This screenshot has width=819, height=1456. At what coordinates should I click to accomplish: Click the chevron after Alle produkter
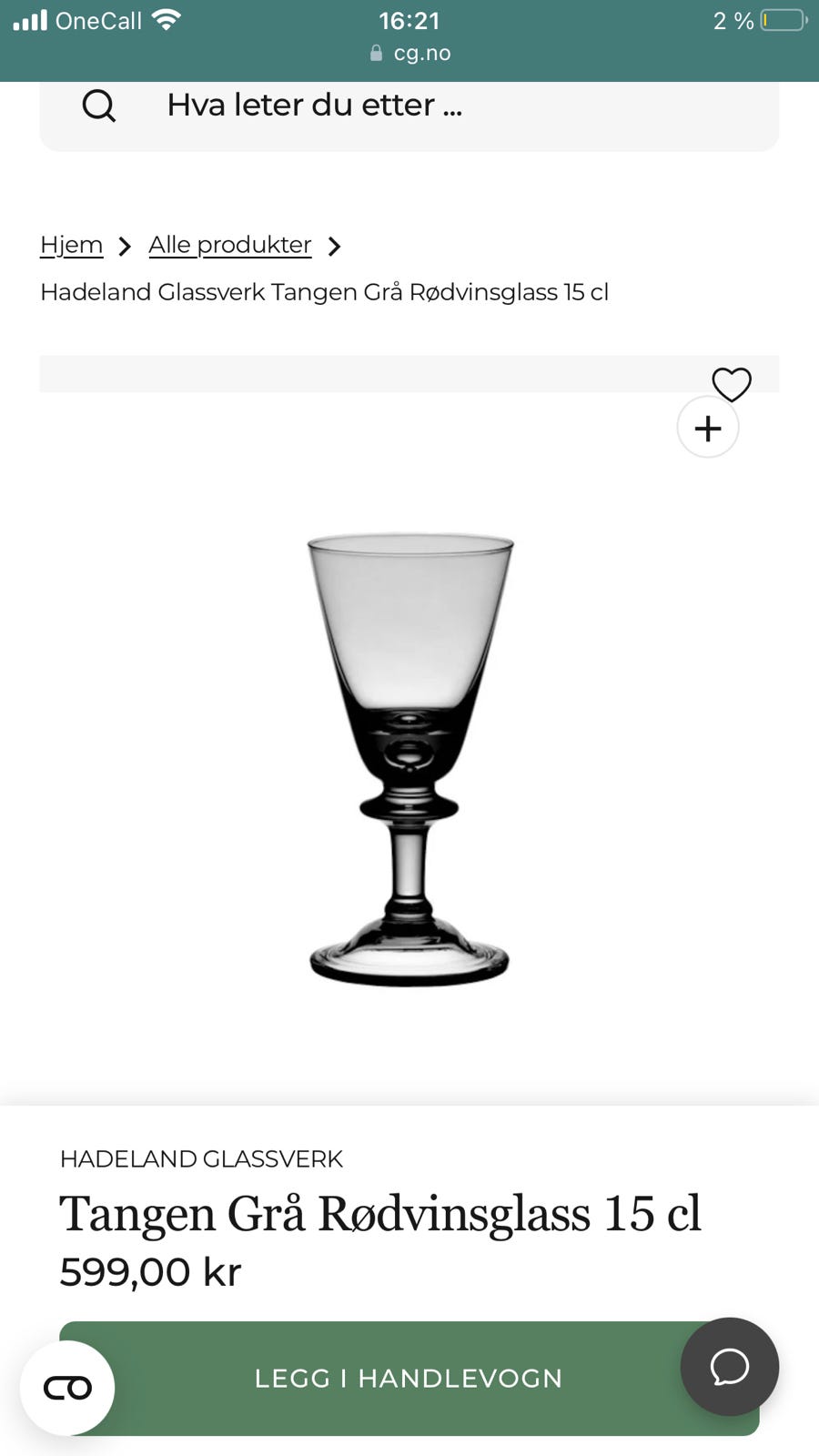click(x=334, y=247)
